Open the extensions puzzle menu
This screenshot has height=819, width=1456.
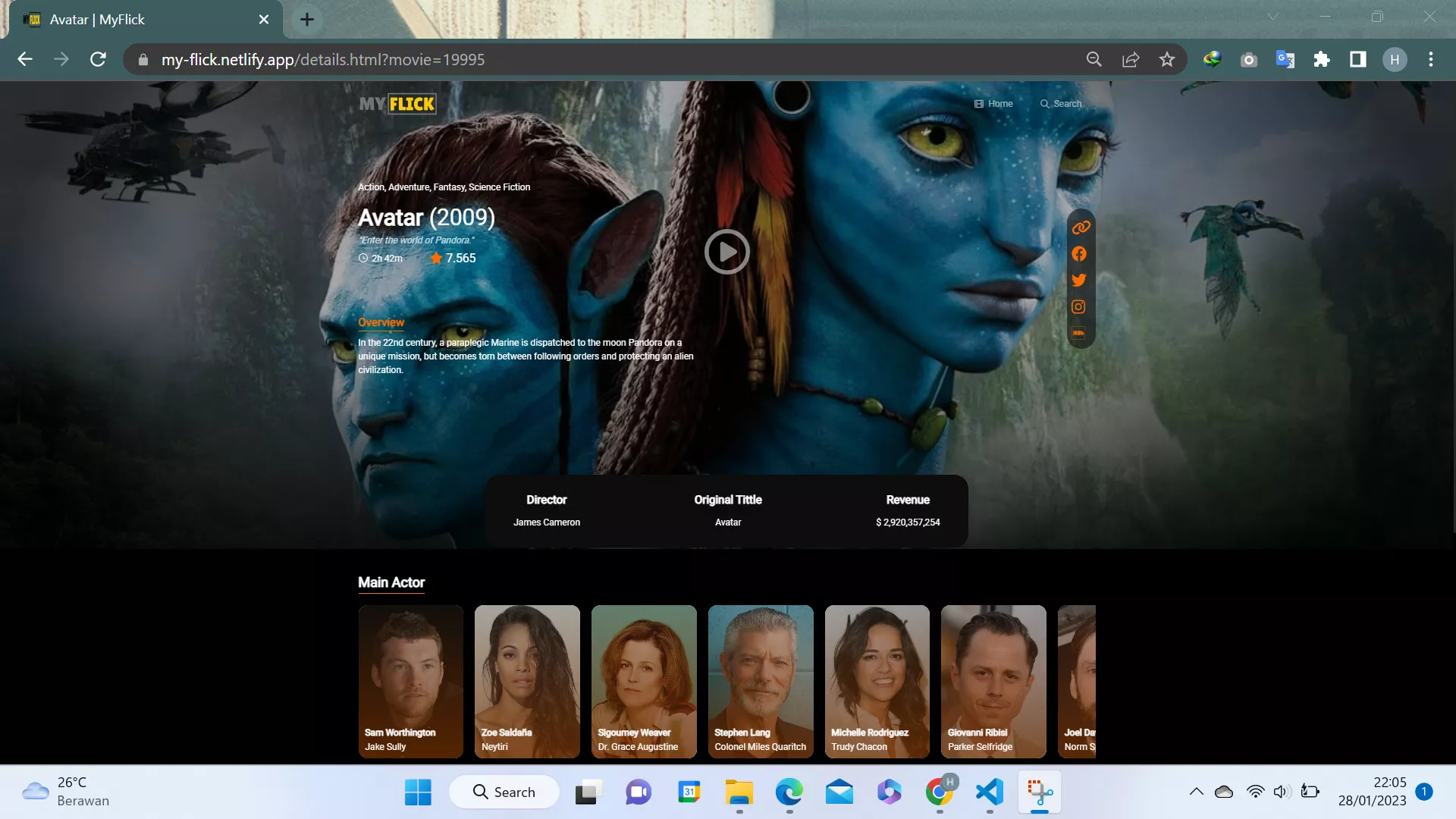tap(1322, 59)
